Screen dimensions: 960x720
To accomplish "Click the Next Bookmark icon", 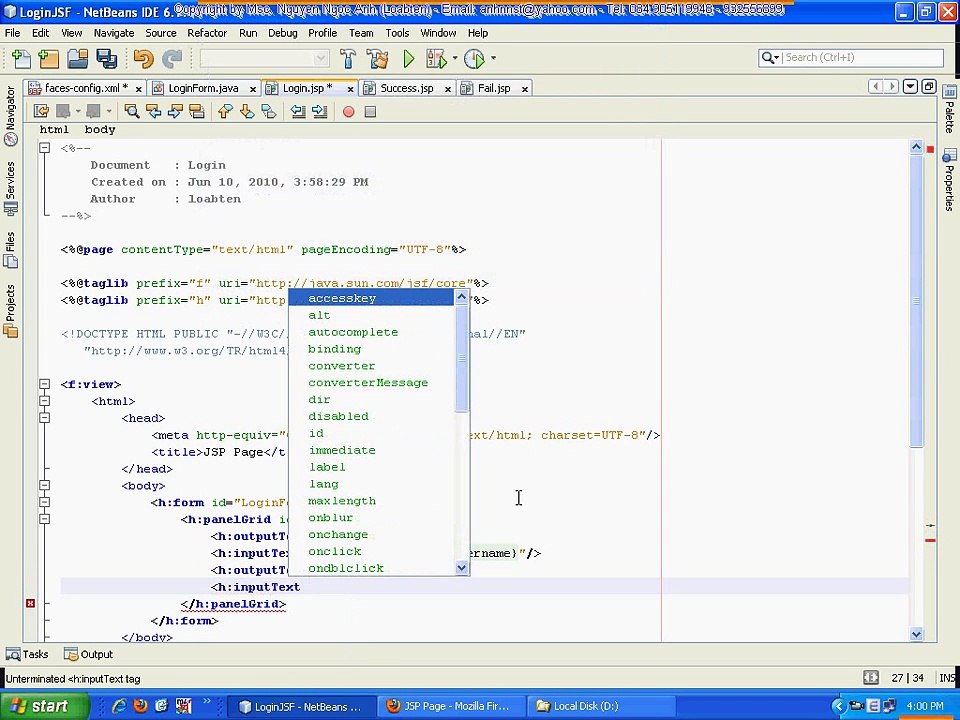I will 247,111.
